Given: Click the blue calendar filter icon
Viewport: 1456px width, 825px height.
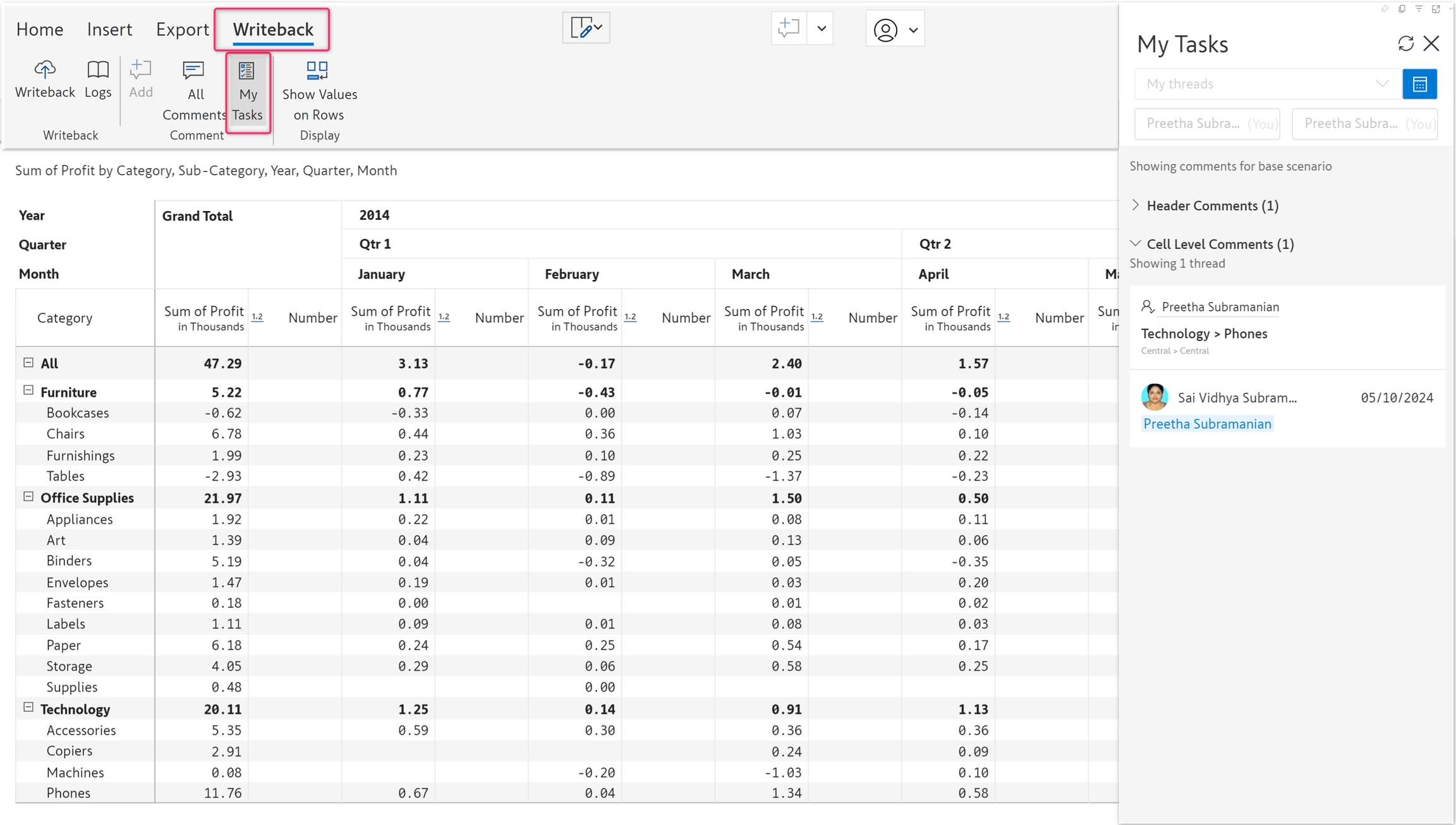Looking at the screenshot, I should click(1419, 84).
